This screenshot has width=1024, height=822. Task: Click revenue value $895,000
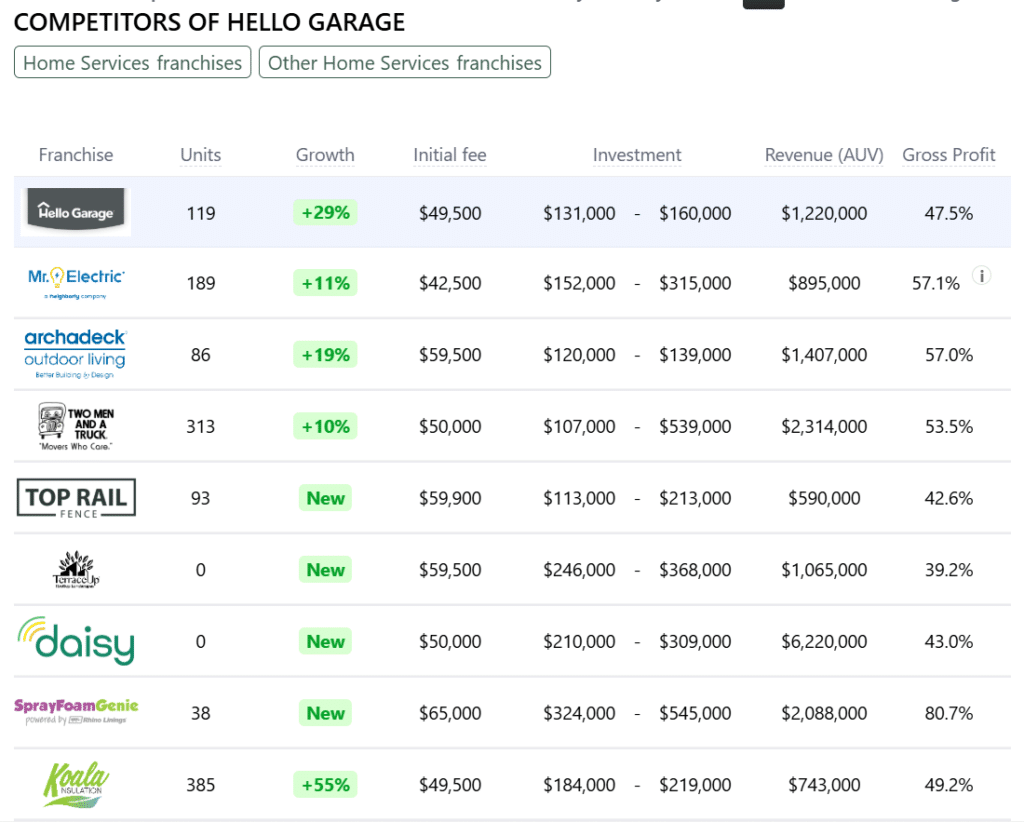pyautogui.click(x=824, y=283)
